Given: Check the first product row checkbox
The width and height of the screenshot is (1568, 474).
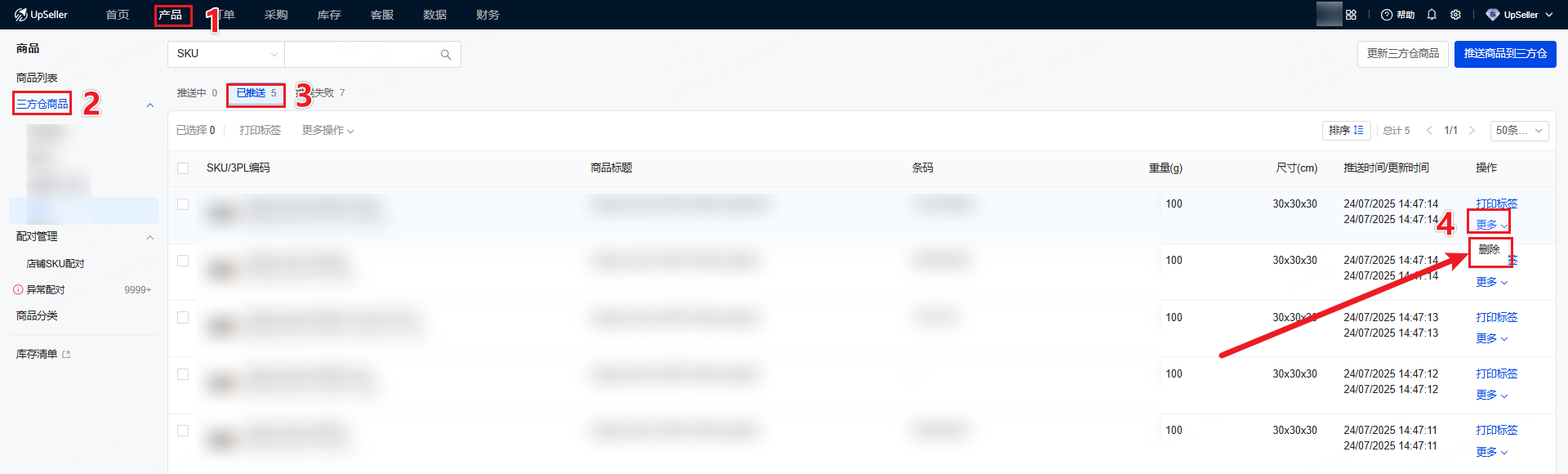Looking at the screenshot, I should pyautogui.click(x=183, y=204).
